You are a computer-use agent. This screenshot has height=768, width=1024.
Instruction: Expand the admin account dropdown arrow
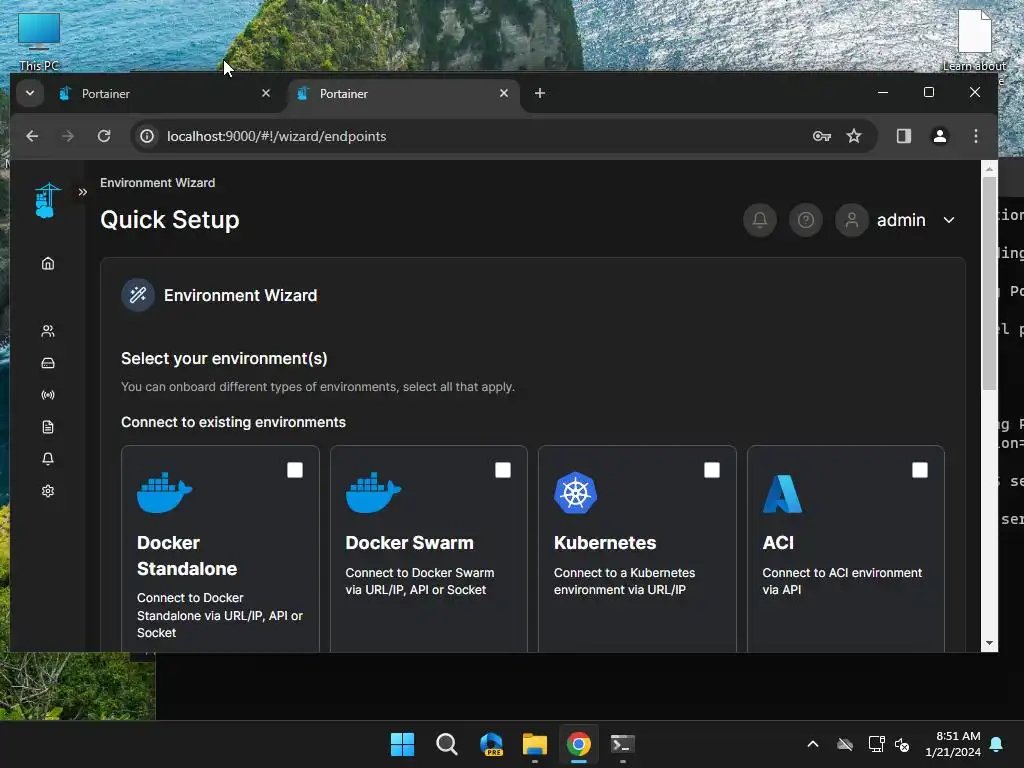click(949, 220)
